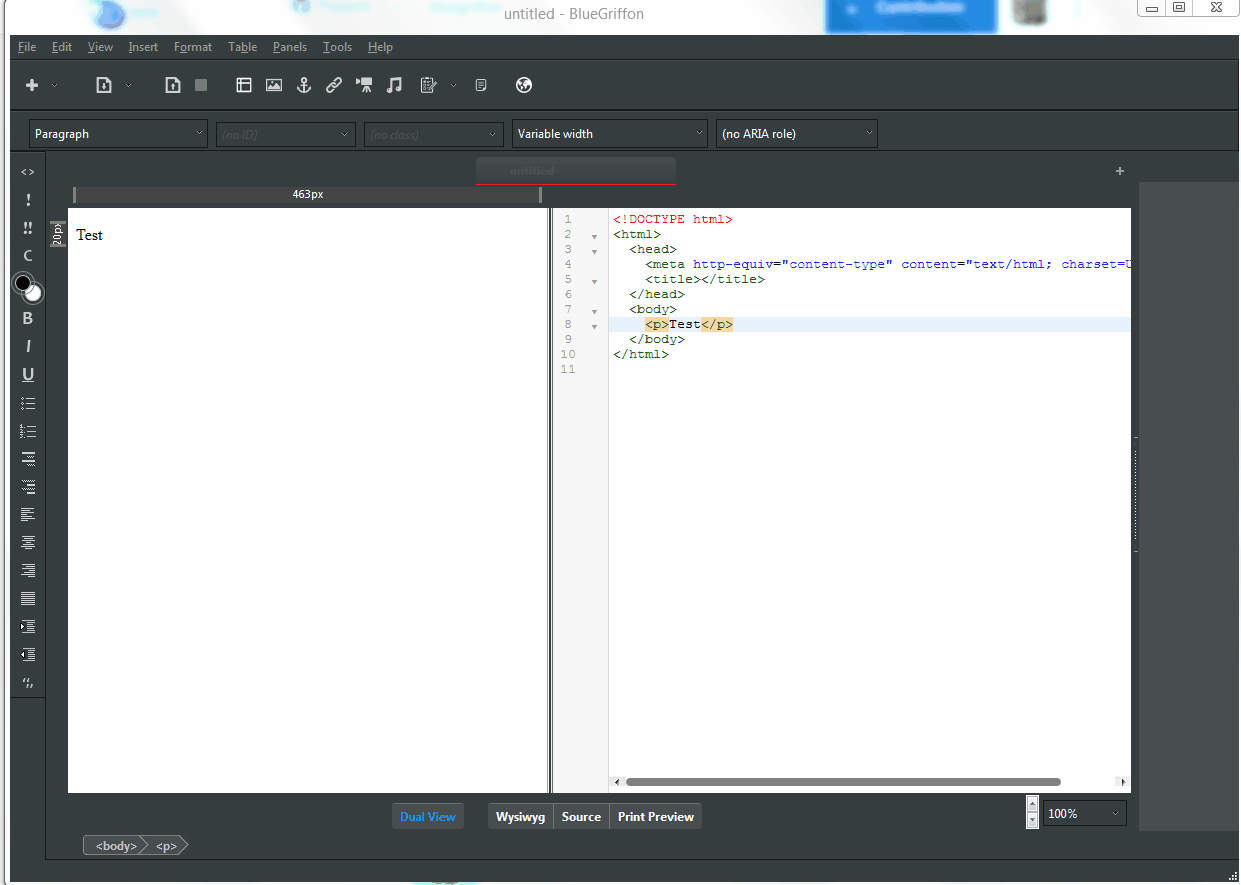Increase indent using the indent icon
The height and width of the screenshot is (885, 1241).
[28, 626]
